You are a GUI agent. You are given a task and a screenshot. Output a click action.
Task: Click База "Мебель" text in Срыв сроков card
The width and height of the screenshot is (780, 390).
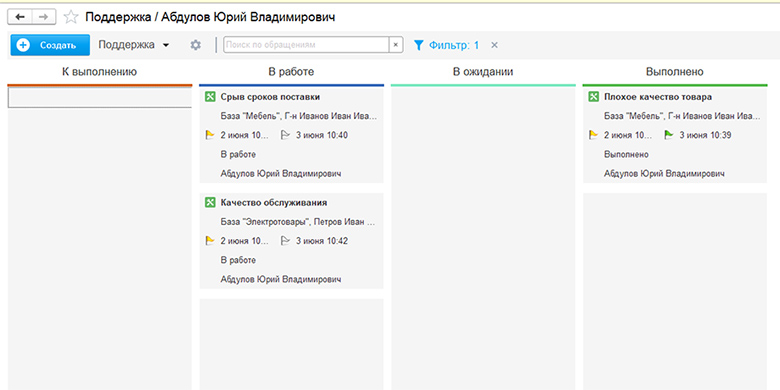point(298,116)
